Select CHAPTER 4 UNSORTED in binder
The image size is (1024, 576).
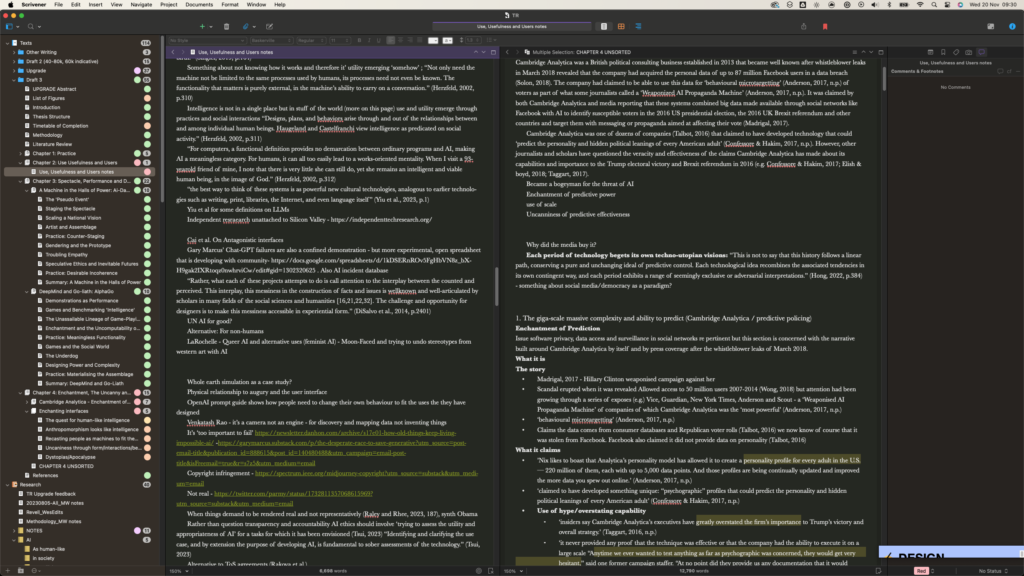66,466
